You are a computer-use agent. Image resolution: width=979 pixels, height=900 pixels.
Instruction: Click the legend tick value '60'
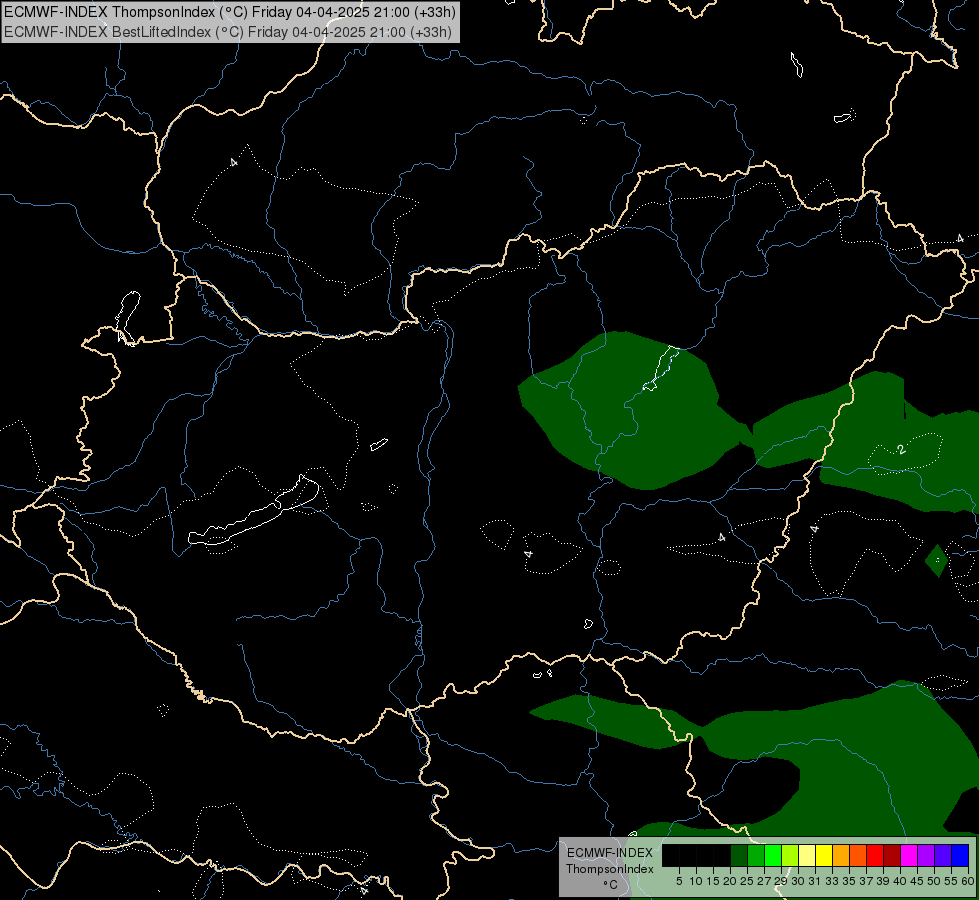click(968, 881)
